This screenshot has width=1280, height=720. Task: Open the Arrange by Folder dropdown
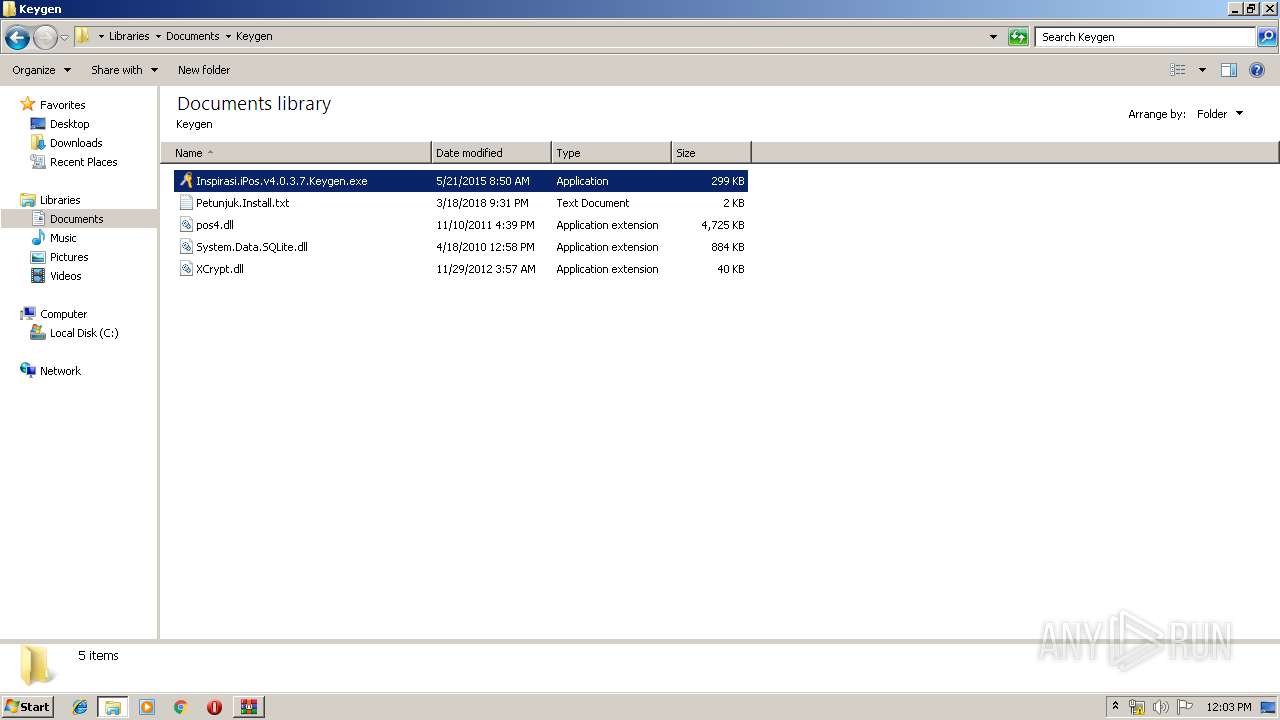[1220, 114]
